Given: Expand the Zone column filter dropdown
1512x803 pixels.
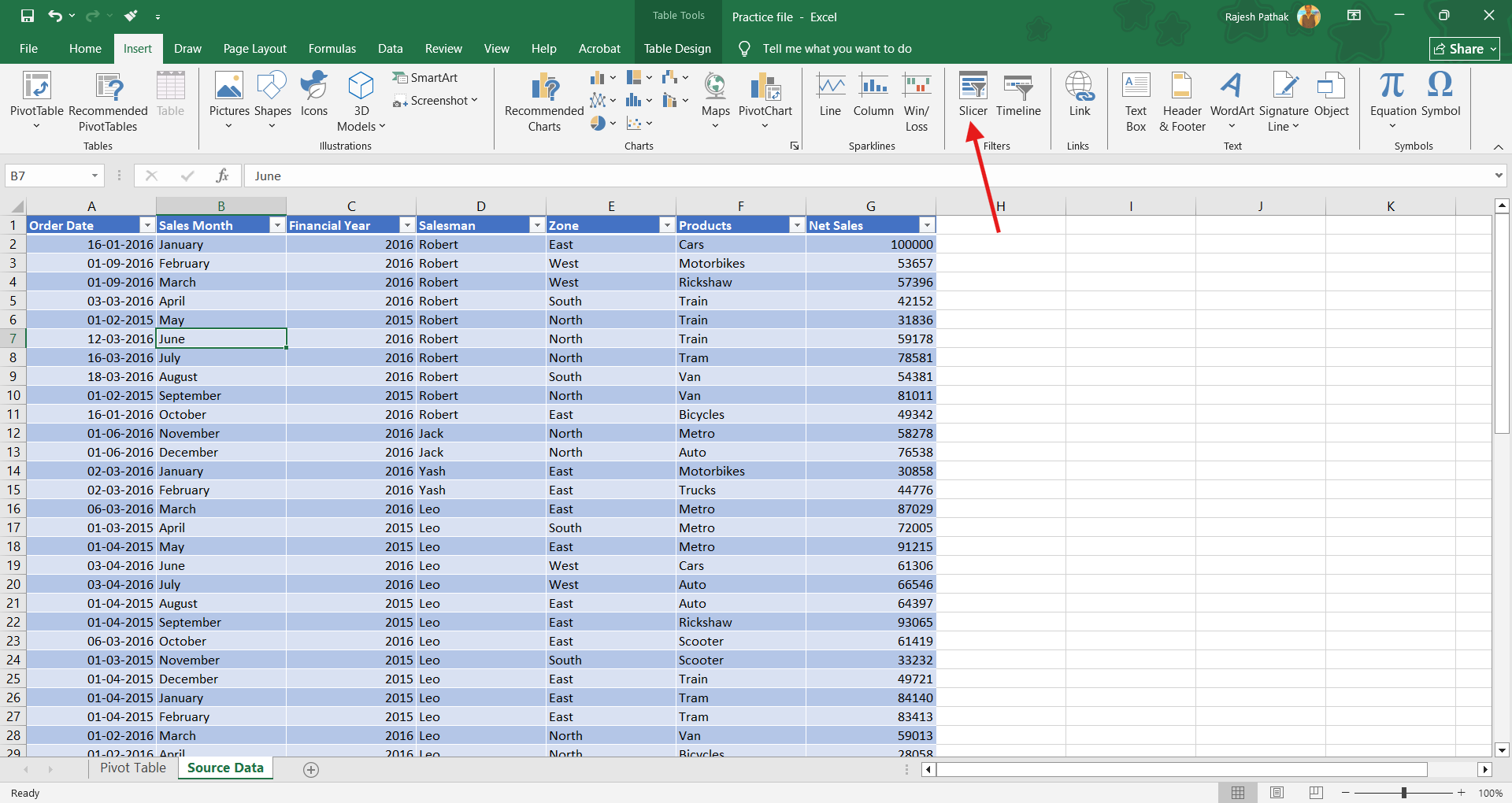Looking at the screenshot, I should 667,225.
